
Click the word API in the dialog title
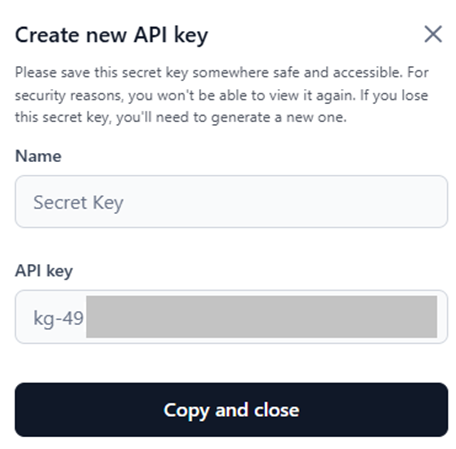(150, 34)
